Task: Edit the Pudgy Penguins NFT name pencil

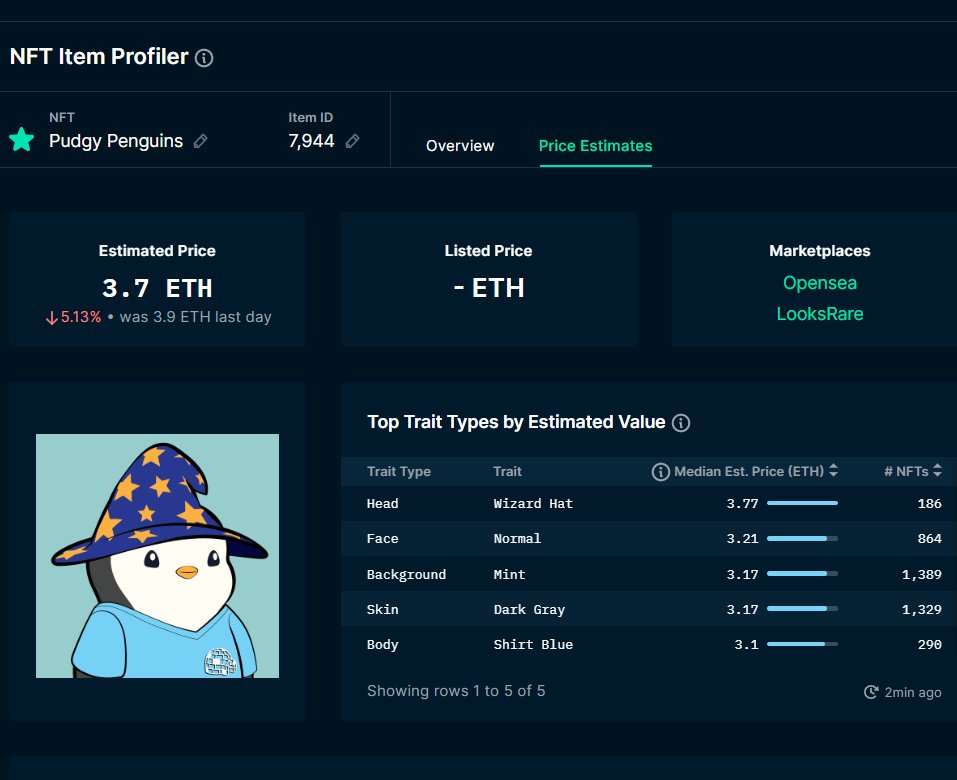Action: tap(200, 142)
